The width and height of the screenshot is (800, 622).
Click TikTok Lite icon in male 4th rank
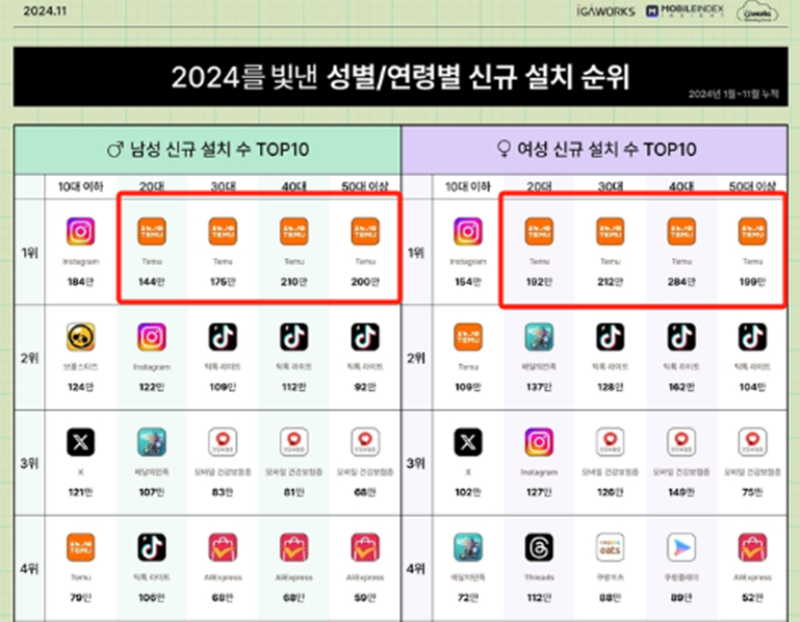point(151,547)
